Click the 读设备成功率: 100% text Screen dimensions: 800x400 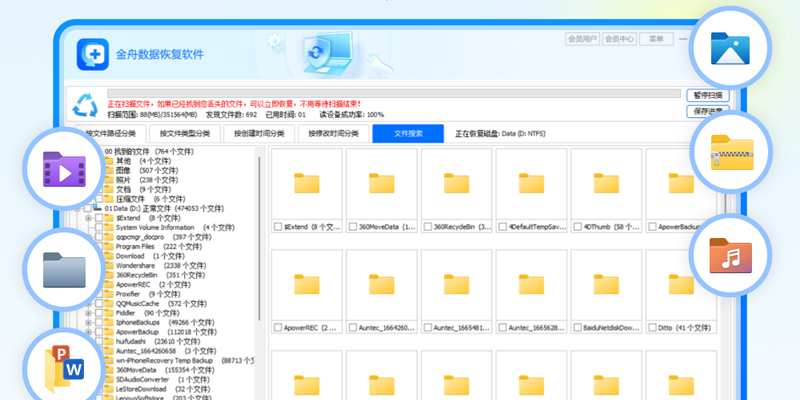click(x=352, y=115)
